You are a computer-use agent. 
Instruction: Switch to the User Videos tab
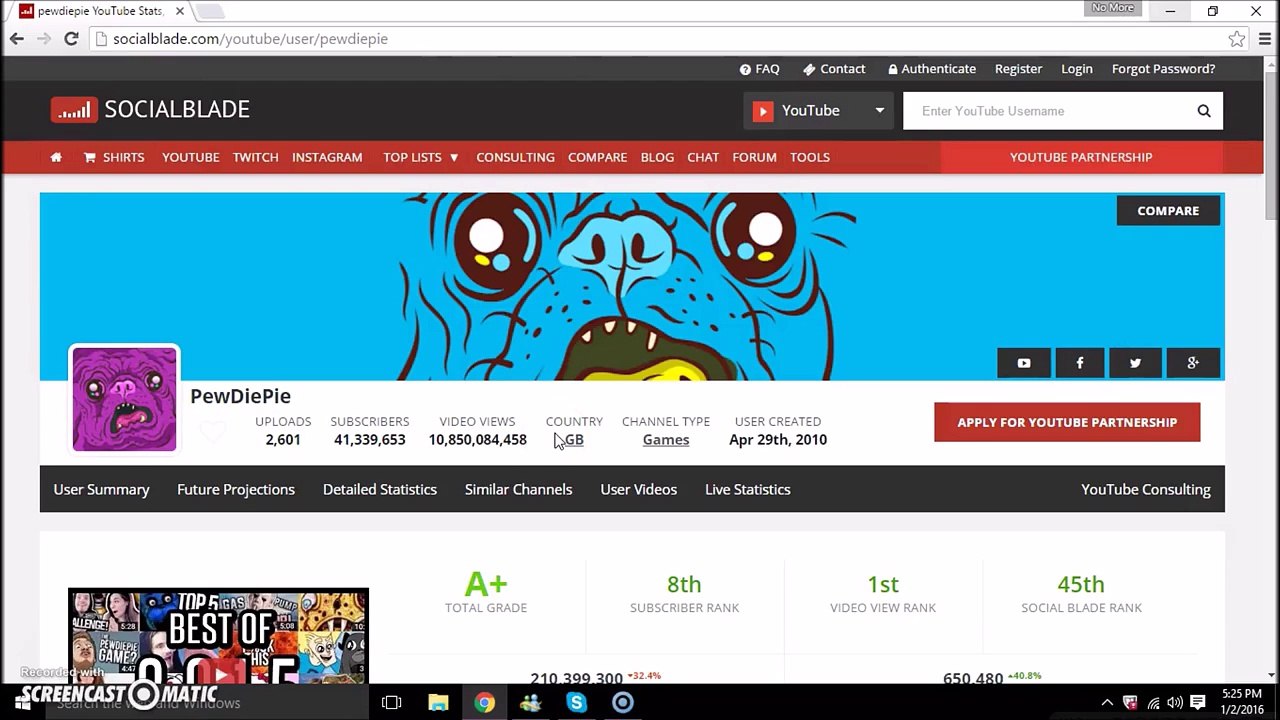[x=639, y=489]
